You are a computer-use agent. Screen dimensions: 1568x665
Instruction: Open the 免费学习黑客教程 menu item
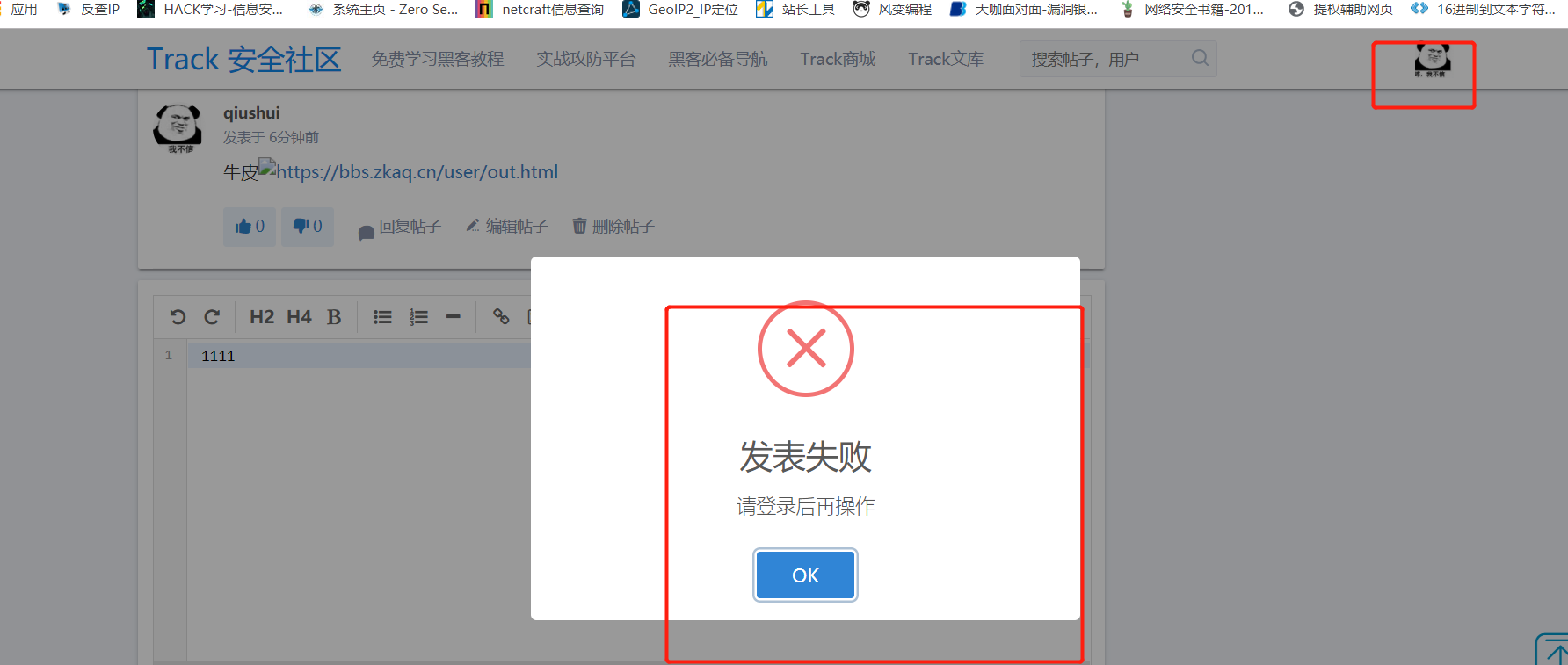(x=438, y=59)
